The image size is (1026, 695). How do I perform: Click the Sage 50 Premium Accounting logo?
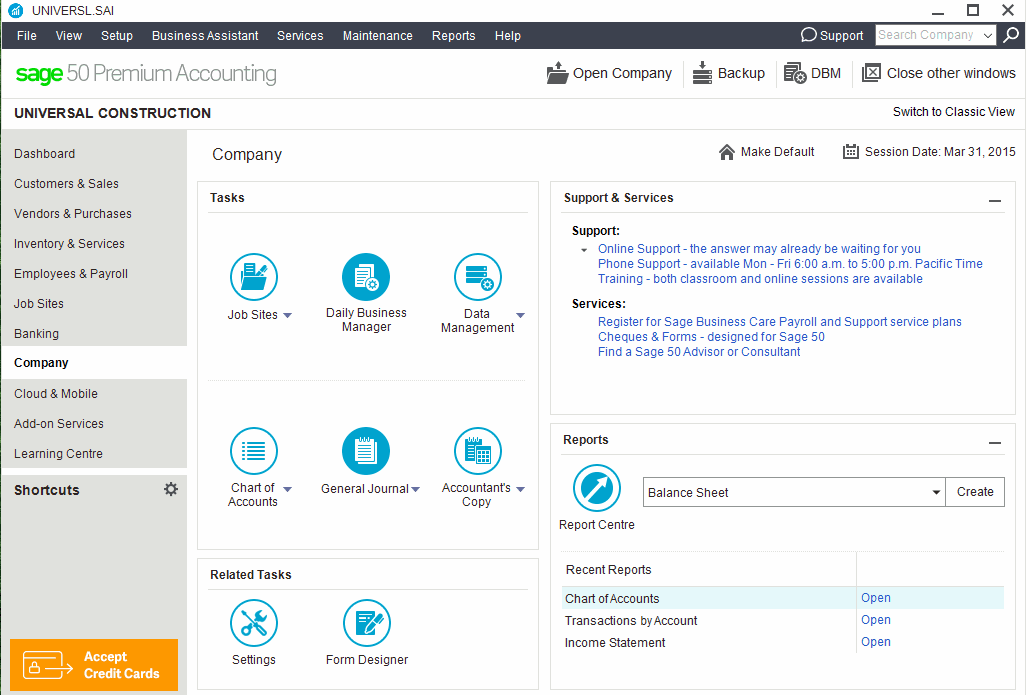pos(146,73)
